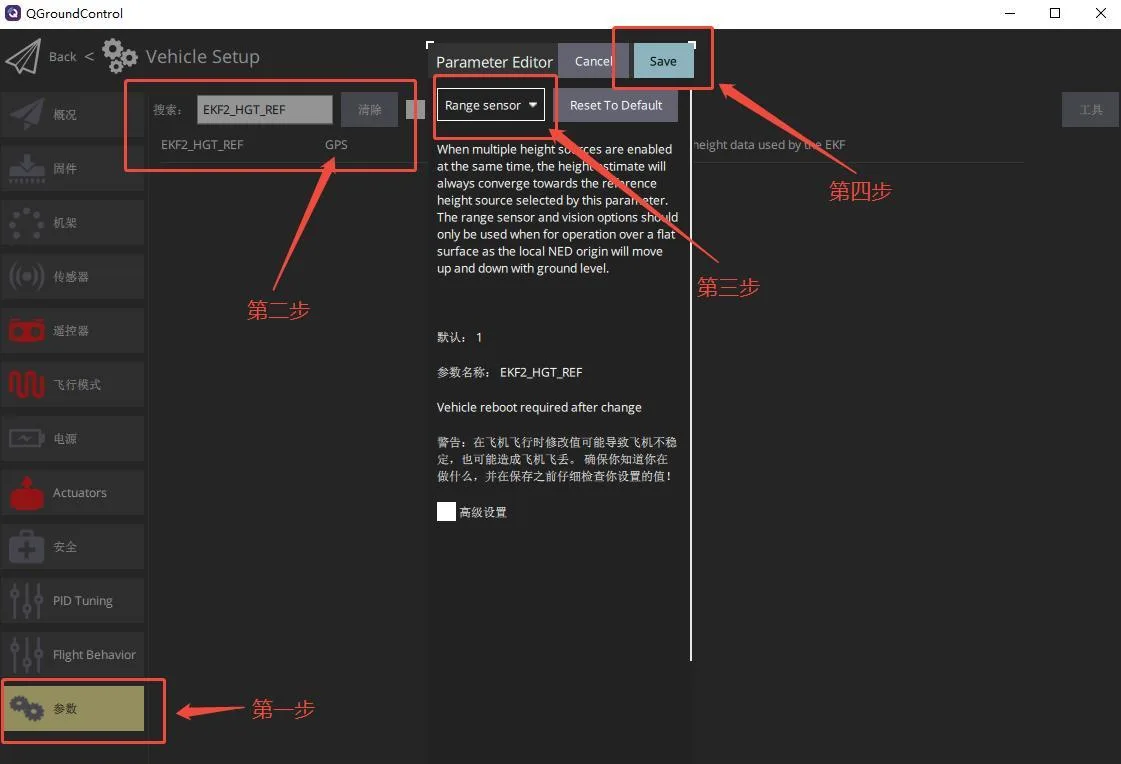
Task: Click the QGroundControl title bar logo
Action: coord(13,13)
